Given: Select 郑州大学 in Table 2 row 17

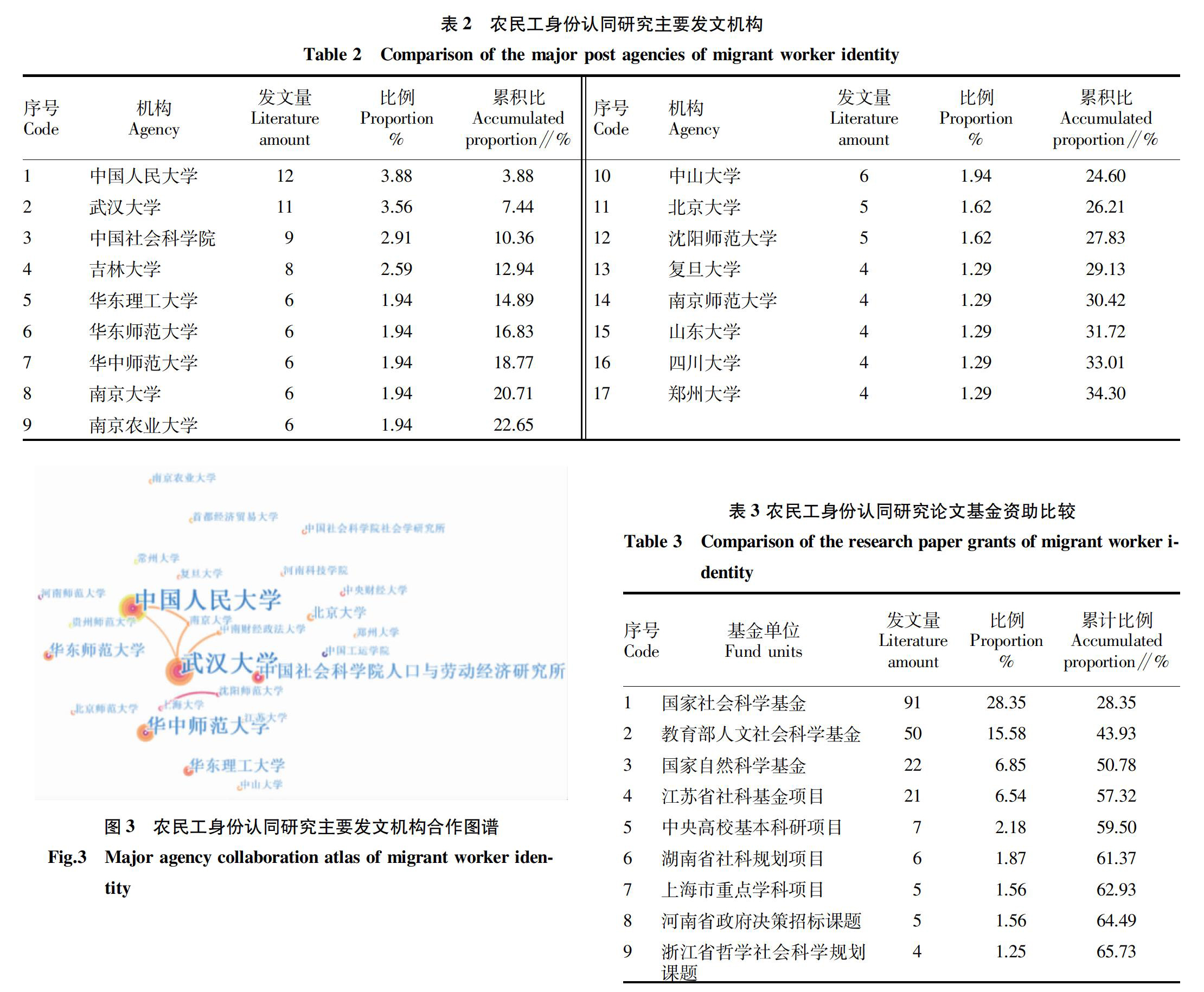Looking at the screenshot, I should 705,394.
